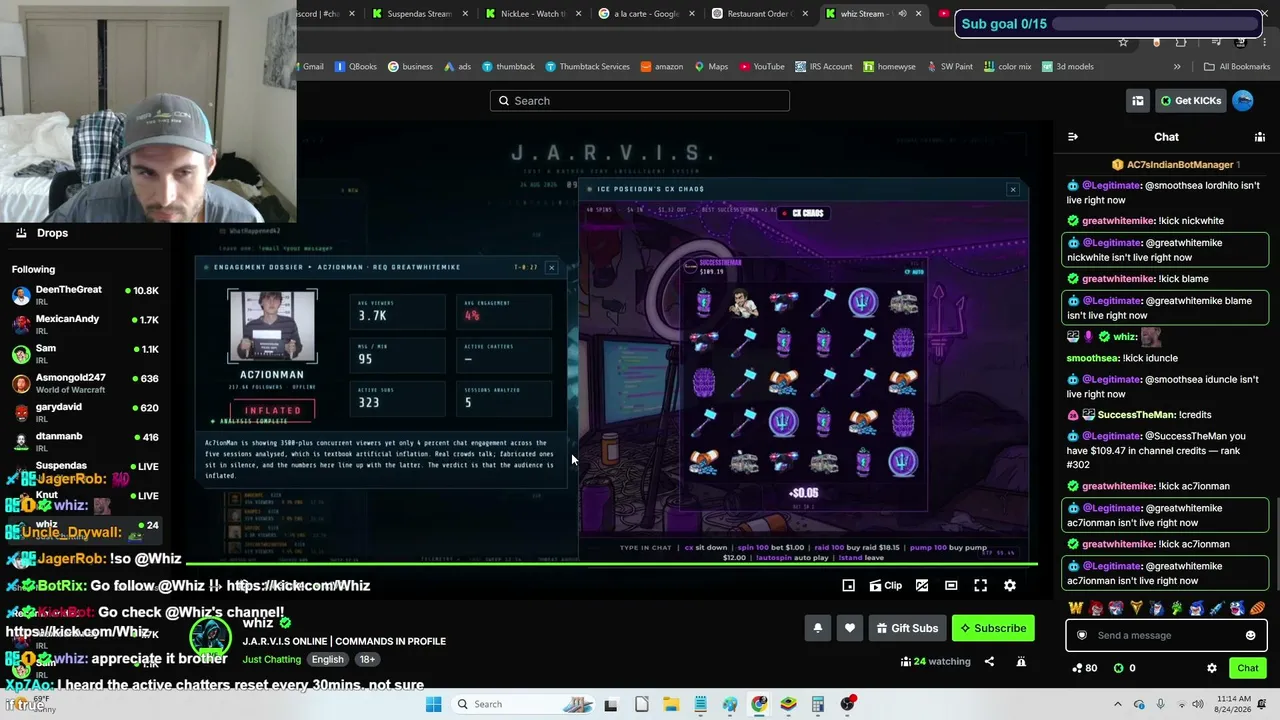Open video player settings gear

coord(1009,586)
